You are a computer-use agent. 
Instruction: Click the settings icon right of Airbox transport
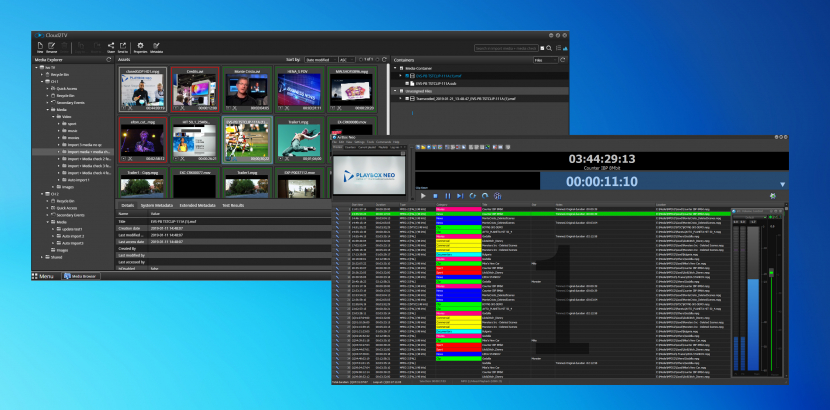click(773, 196)
